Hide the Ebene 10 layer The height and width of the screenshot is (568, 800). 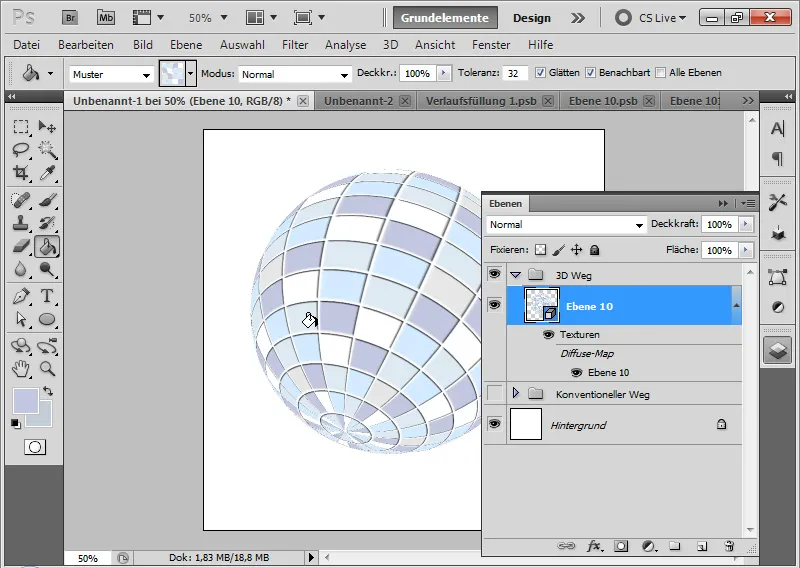click(494, 305)
